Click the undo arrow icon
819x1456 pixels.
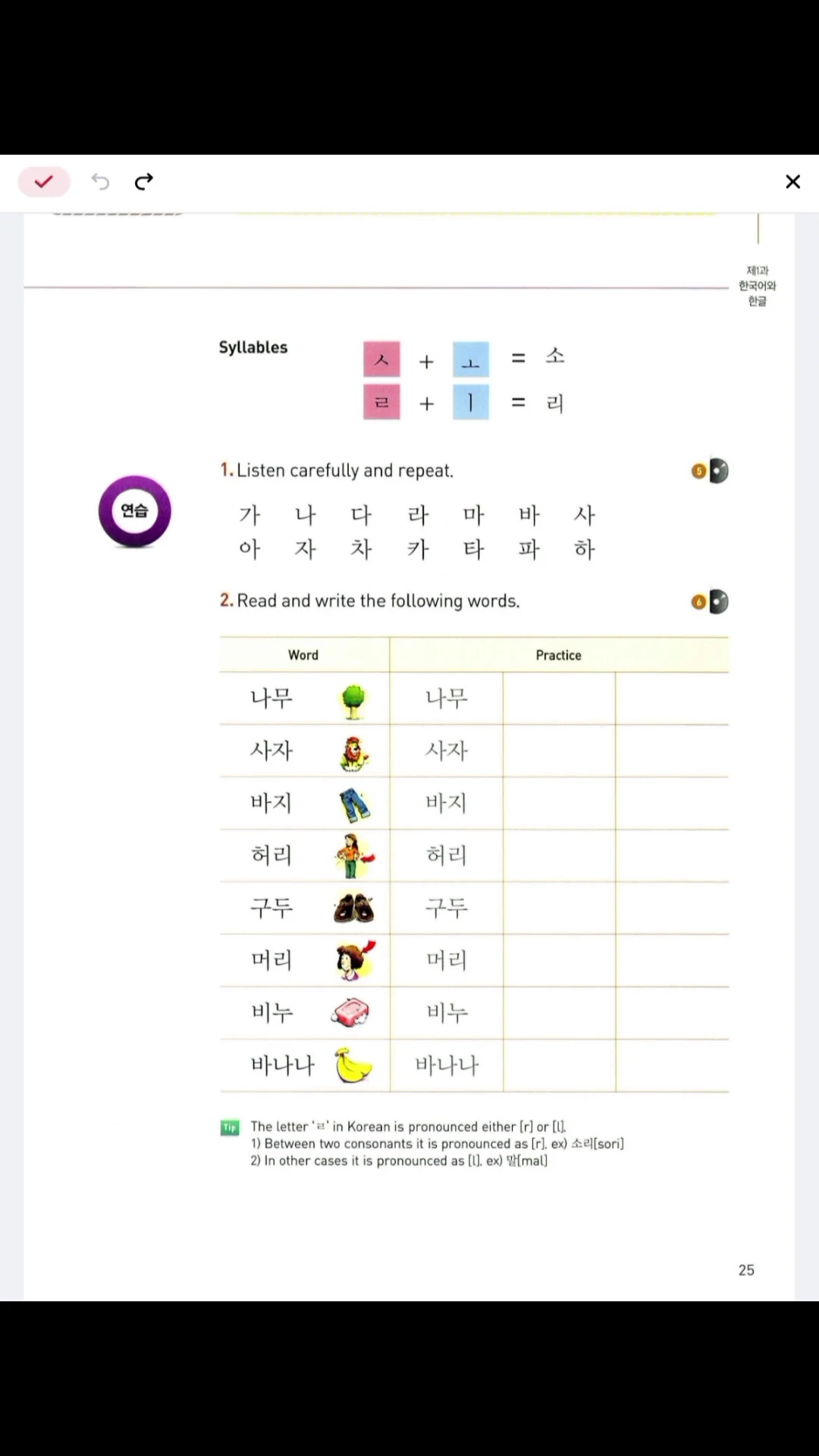click(x=100, y=181)
